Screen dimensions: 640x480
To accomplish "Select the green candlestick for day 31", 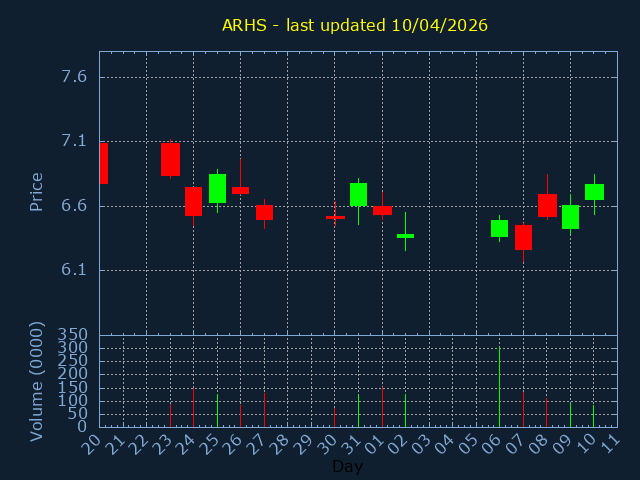I will click(358, 194).
